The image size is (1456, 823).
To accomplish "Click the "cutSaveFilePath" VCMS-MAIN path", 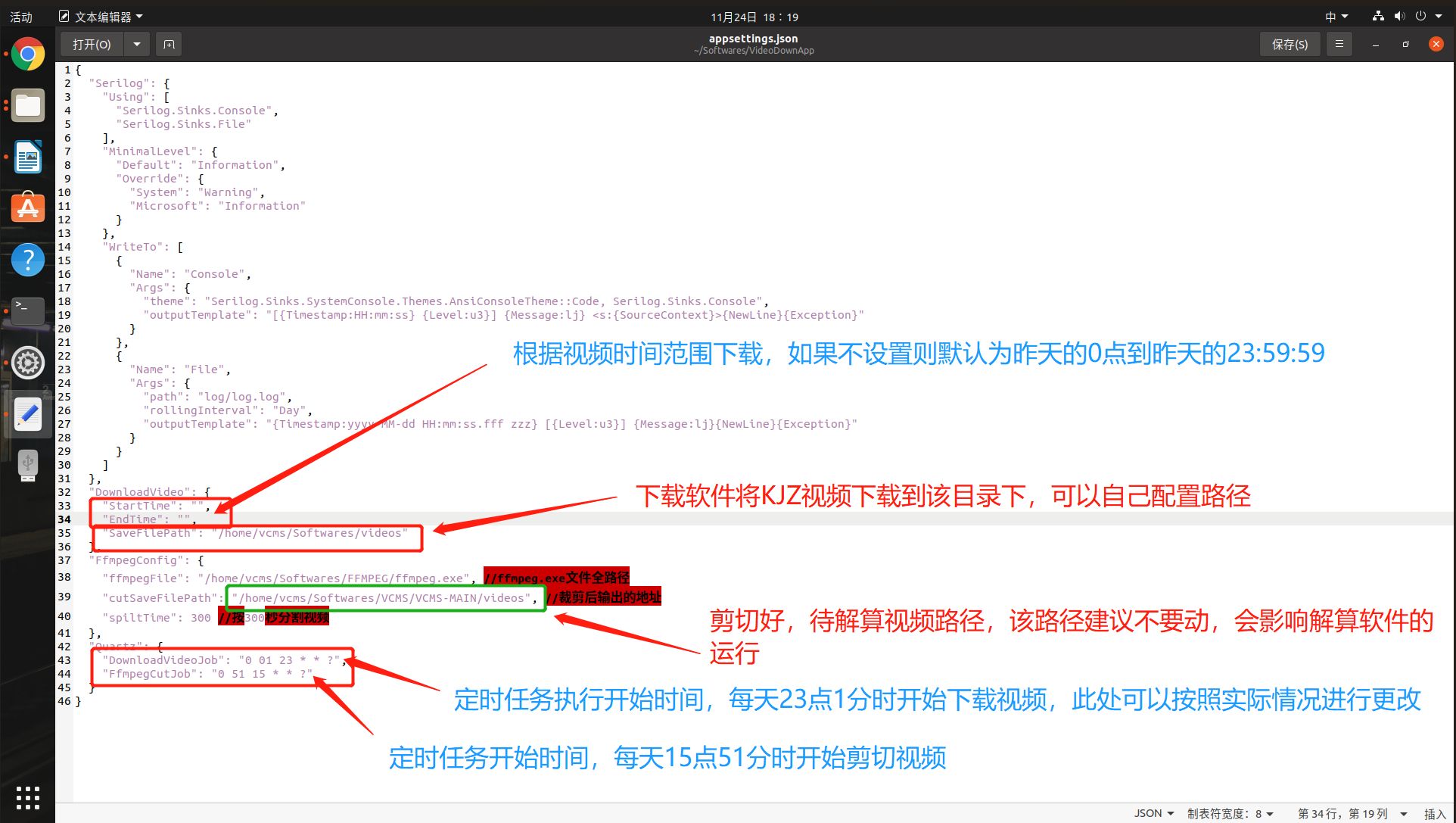I will tap(381, 598).
